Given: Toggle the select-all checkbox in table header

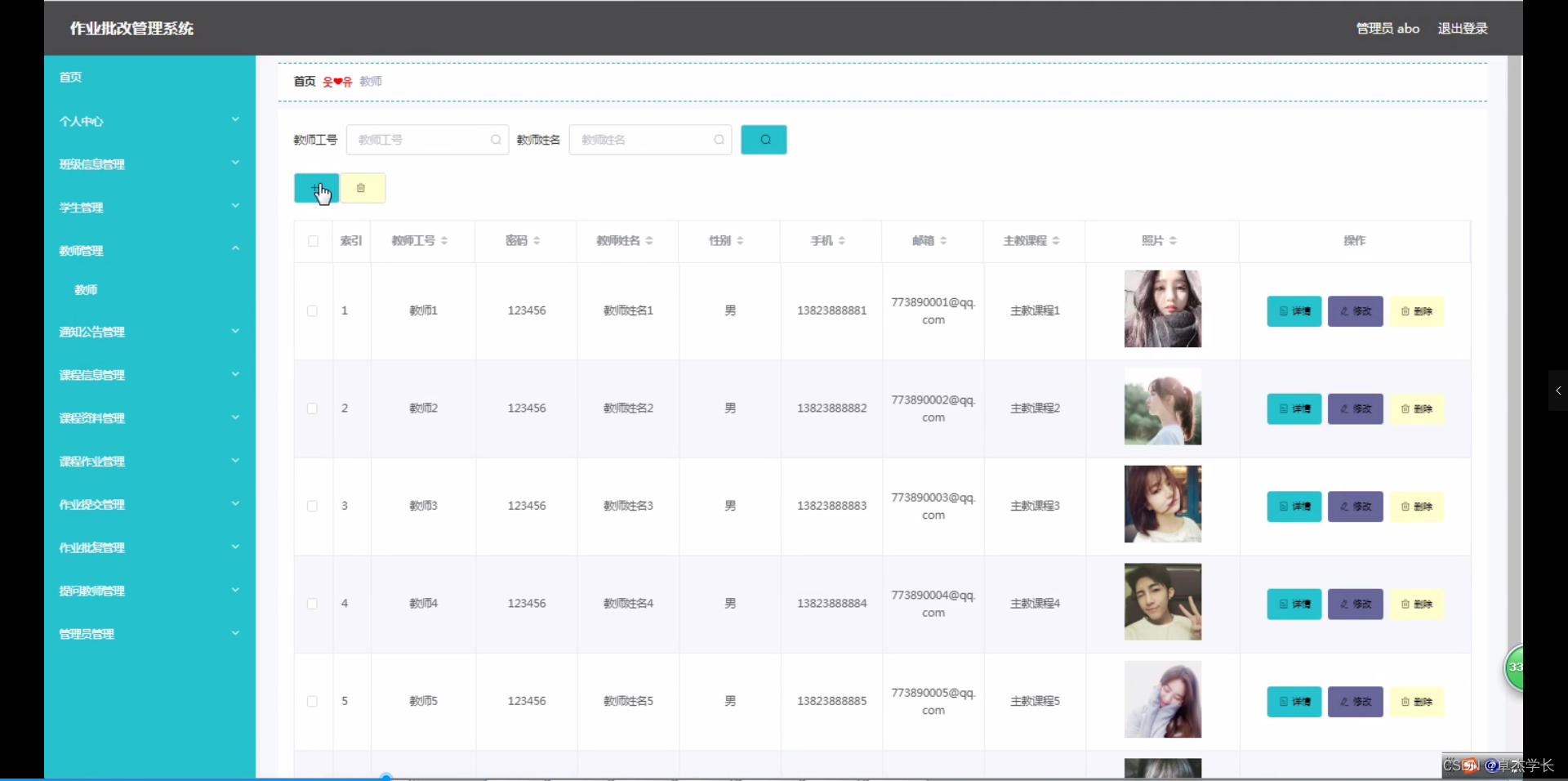Looking at the screenshot, I should point(313,242).
